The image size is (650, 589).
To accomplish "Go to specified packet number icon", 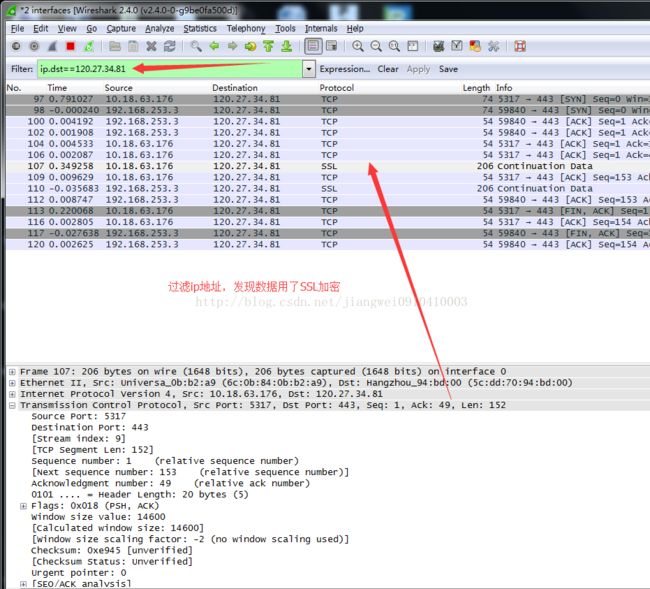I will tap(250, 46).
